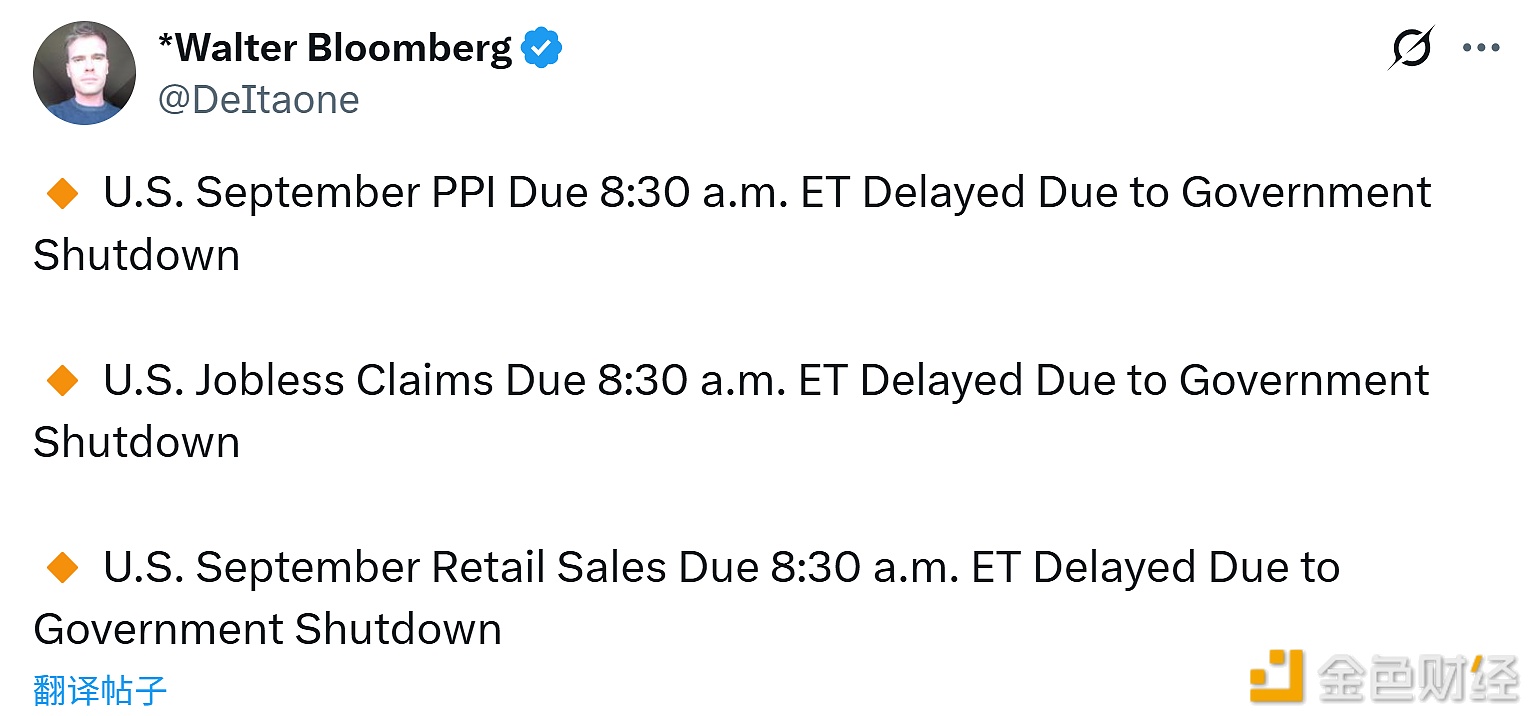Viewport: 1532px width, 716px height.
Task: Click 'Shutdown' under the PPI headline
Action: [137, 256]
